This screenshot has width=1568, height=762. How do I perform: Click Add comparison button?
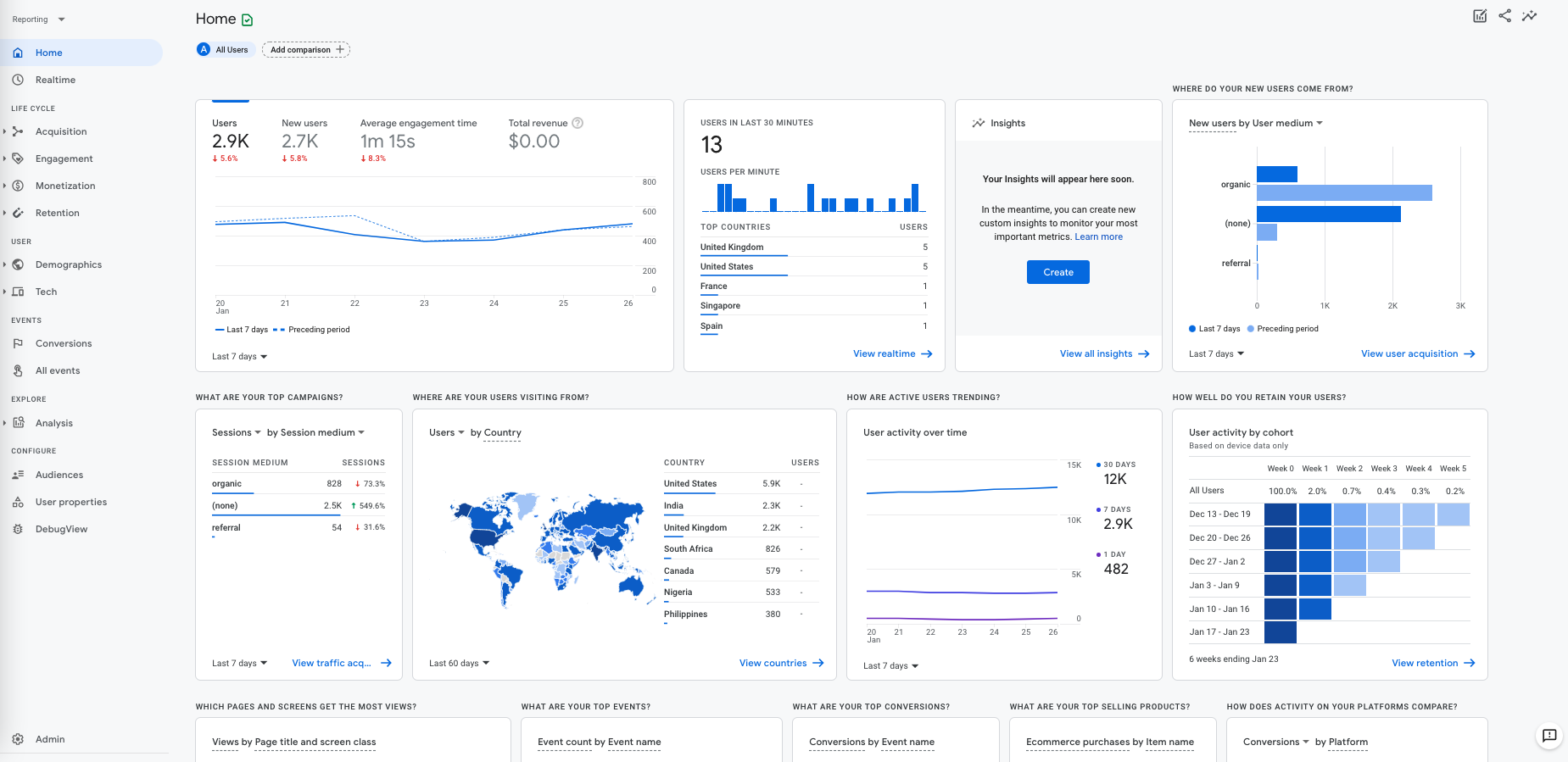point(306,50)
